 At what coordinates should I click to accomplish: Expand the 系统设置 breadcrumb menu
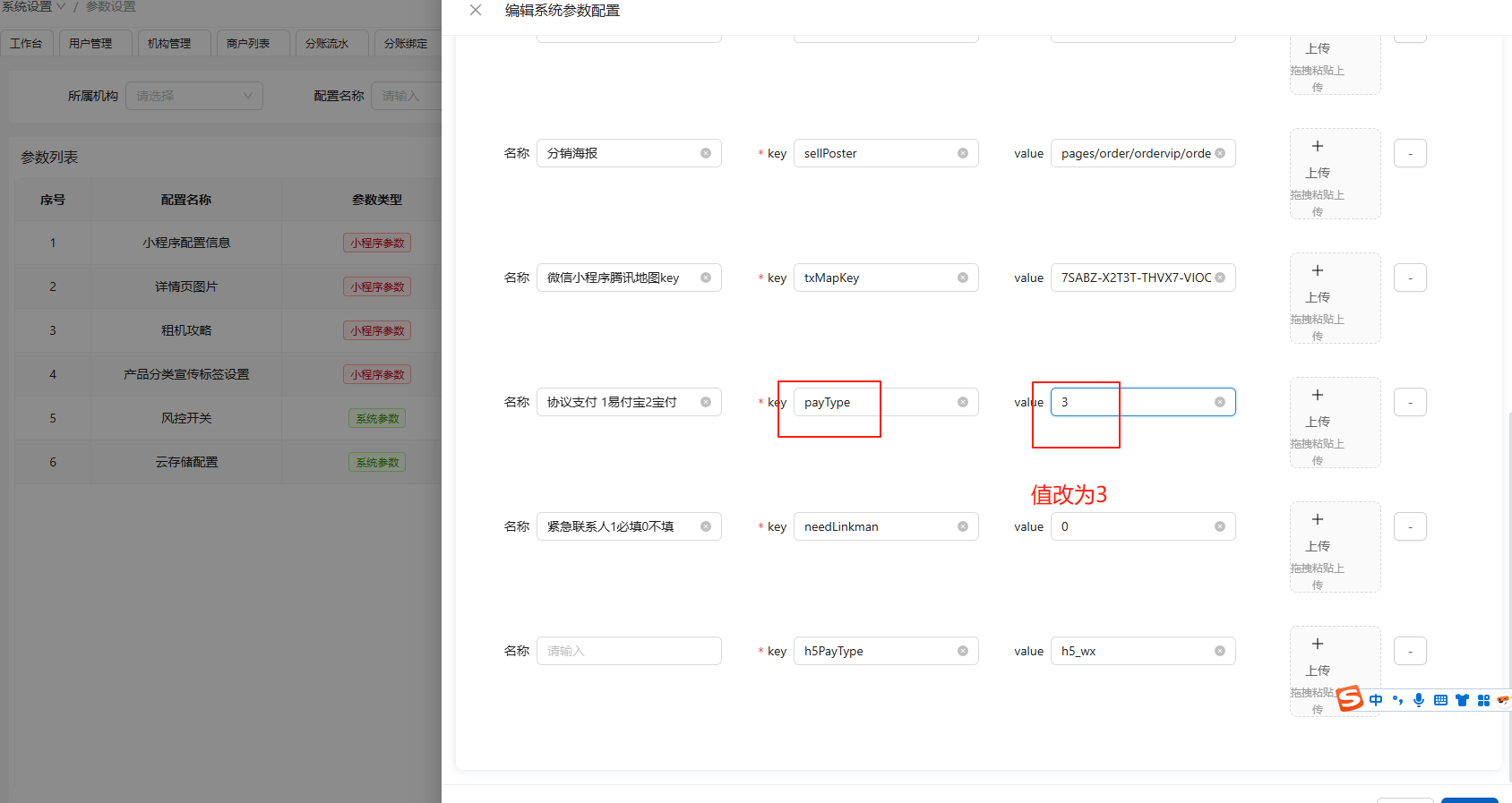pos(33,6)
